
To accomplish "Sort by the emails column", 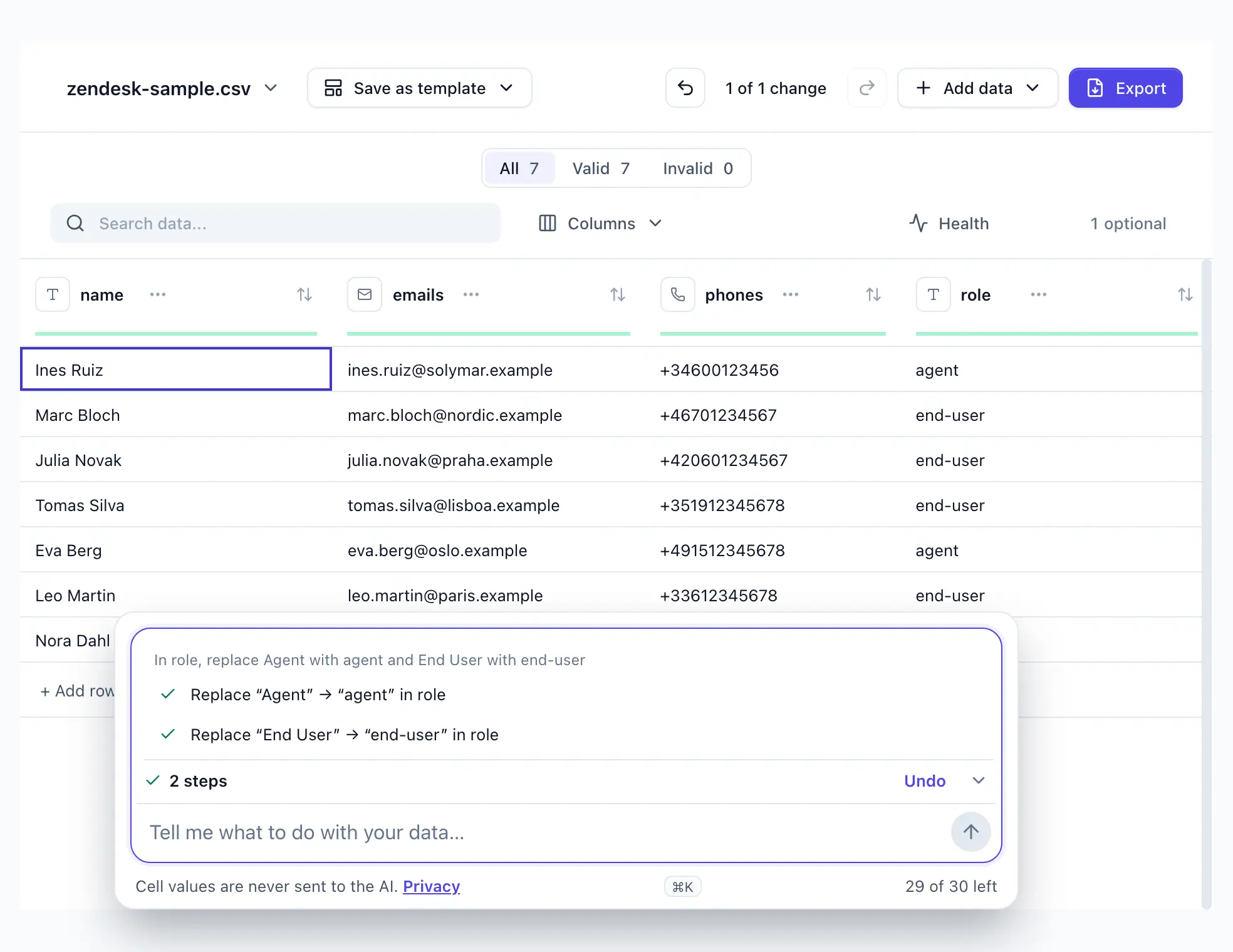I will click(x=618, y=294).
